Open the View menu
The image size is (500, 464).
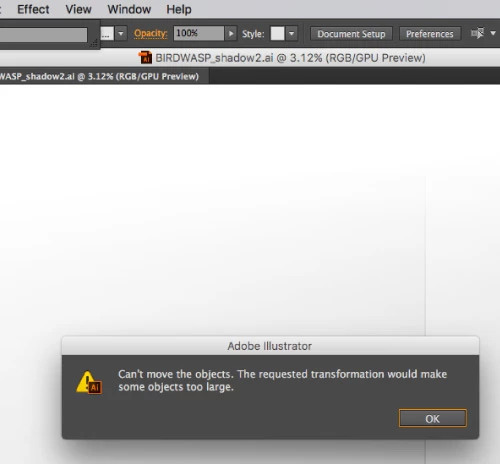(78, 9)
